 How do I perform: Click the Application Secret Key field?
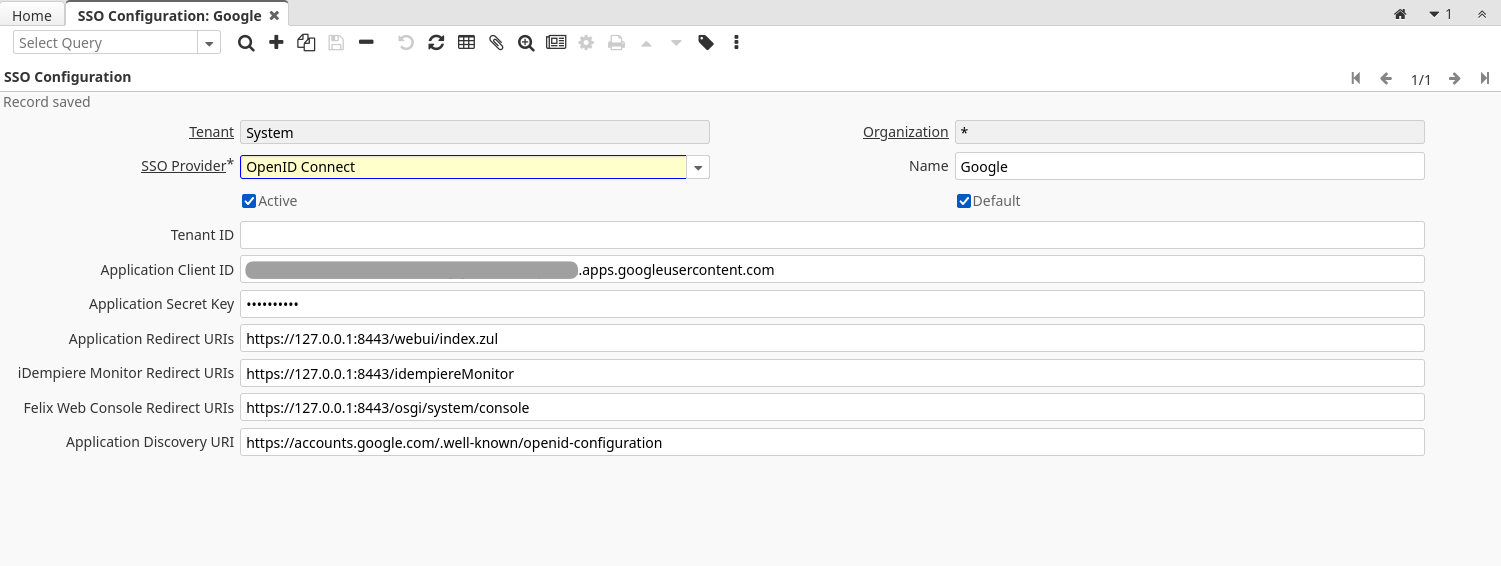[x=832, y=304]
